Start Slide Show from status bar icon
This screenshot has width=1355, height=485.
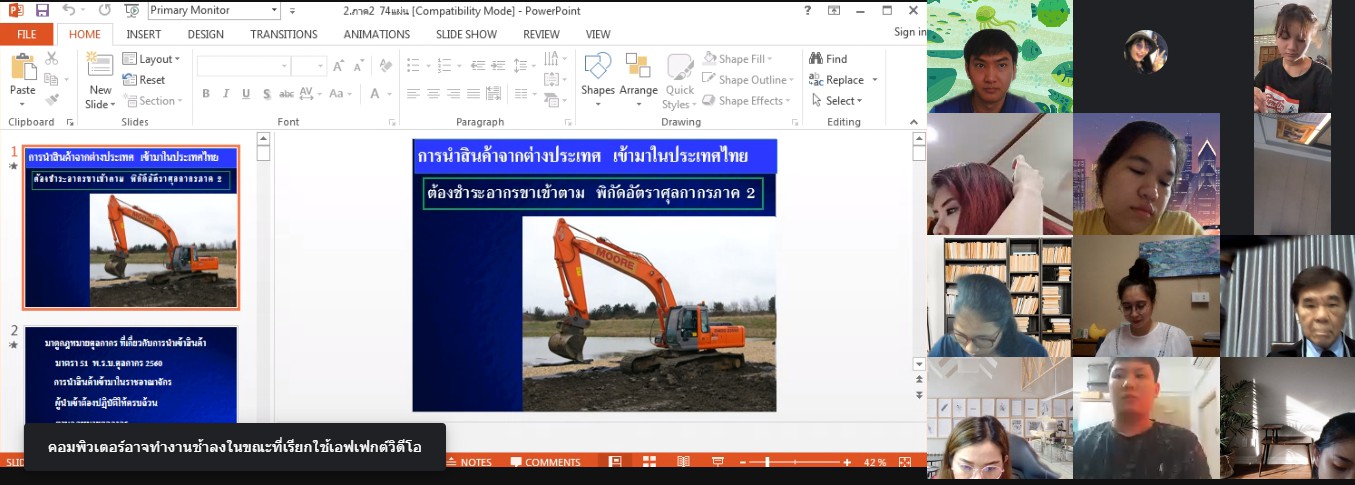click(717, 462)
